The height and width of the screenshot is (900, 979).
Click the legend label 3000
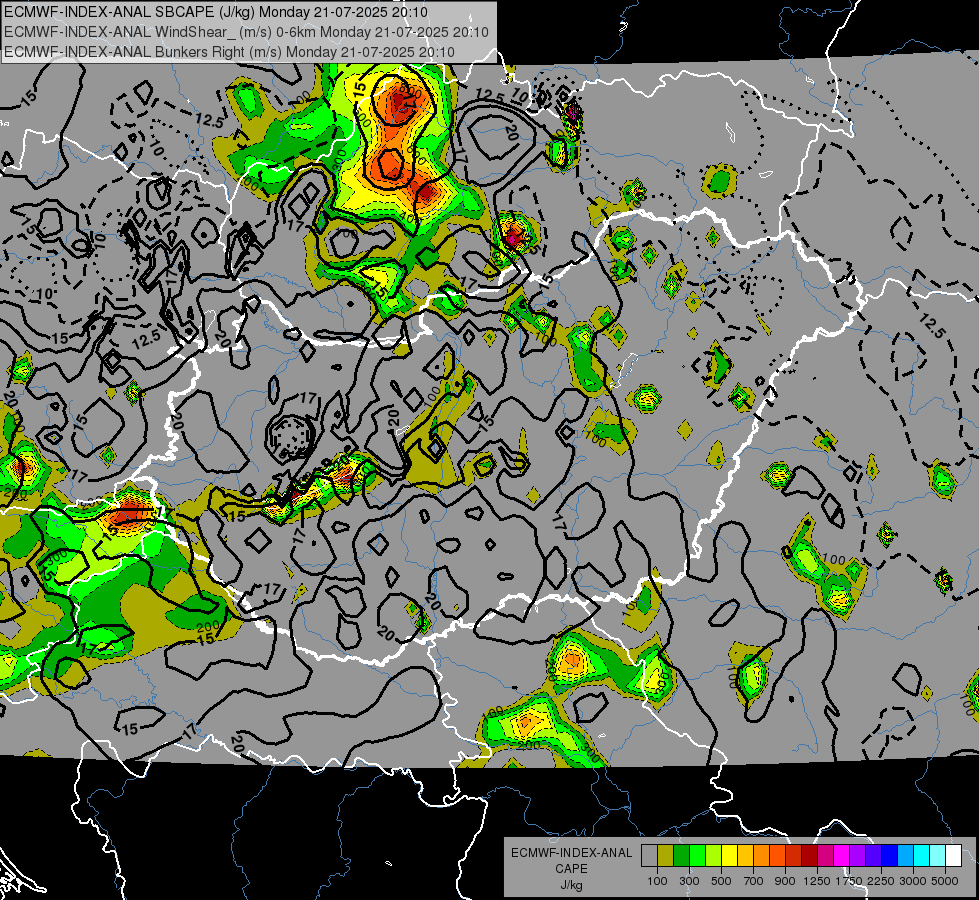913,881
